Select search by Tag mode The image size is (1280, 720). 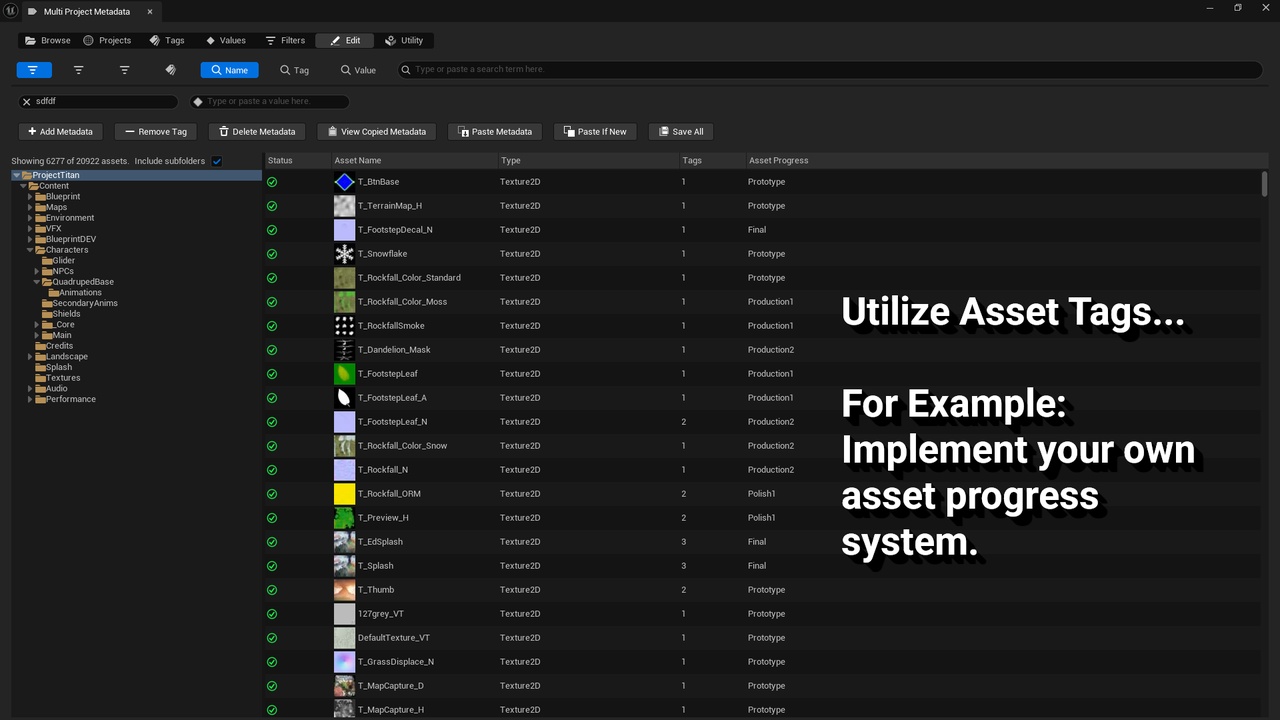coord(294,70)
